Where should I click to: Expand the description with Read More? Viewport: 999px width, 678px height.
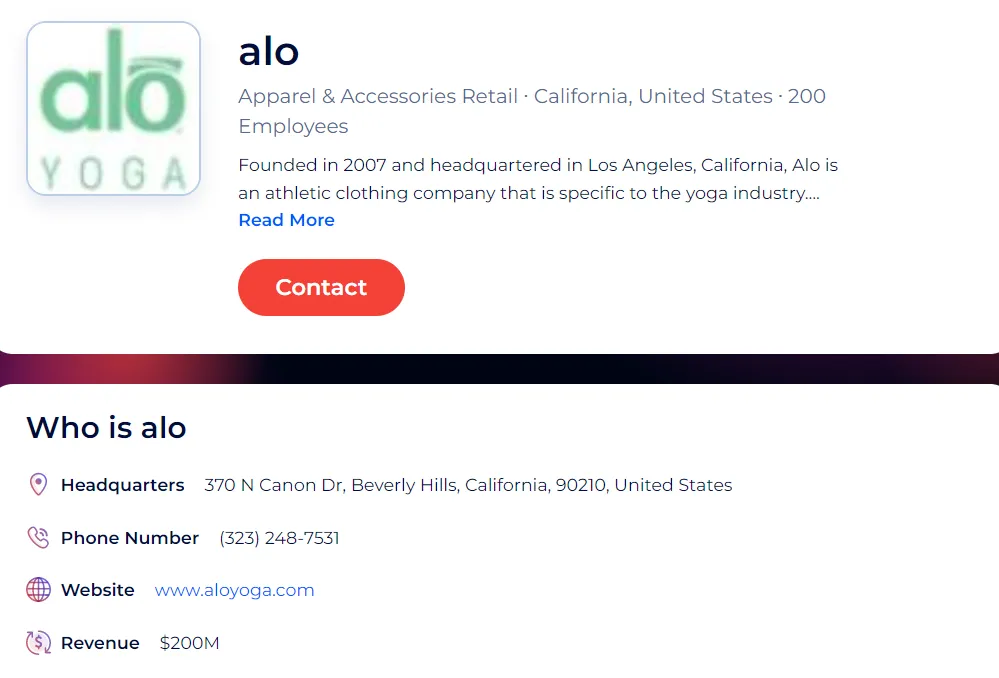(286, 220)
